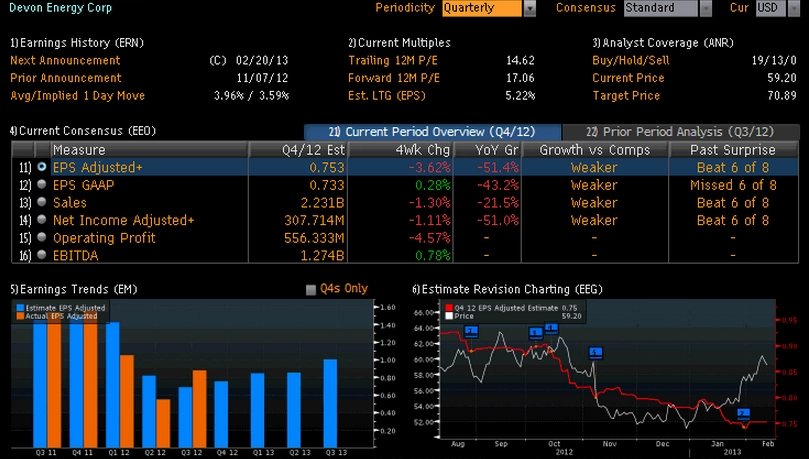Open the Cur currency dropdown arrow
This screenshot has height=459, width=809.
click(x=794, y=8)
